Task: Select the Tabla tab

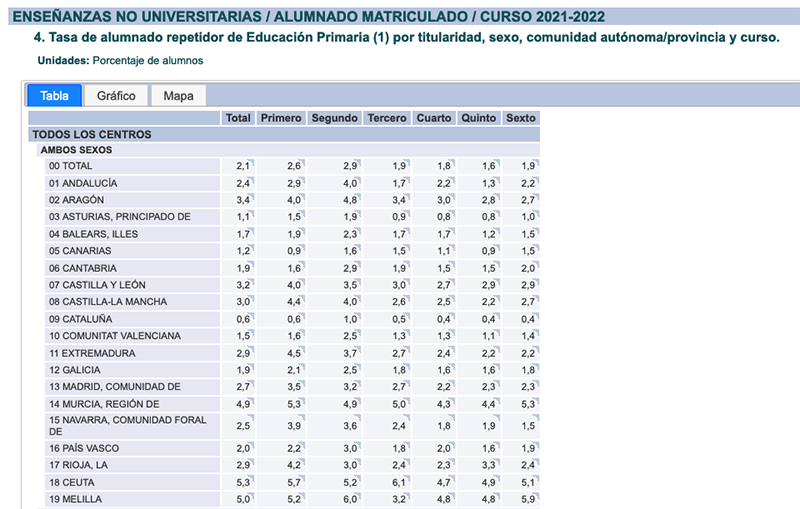Action: point(54,96)
